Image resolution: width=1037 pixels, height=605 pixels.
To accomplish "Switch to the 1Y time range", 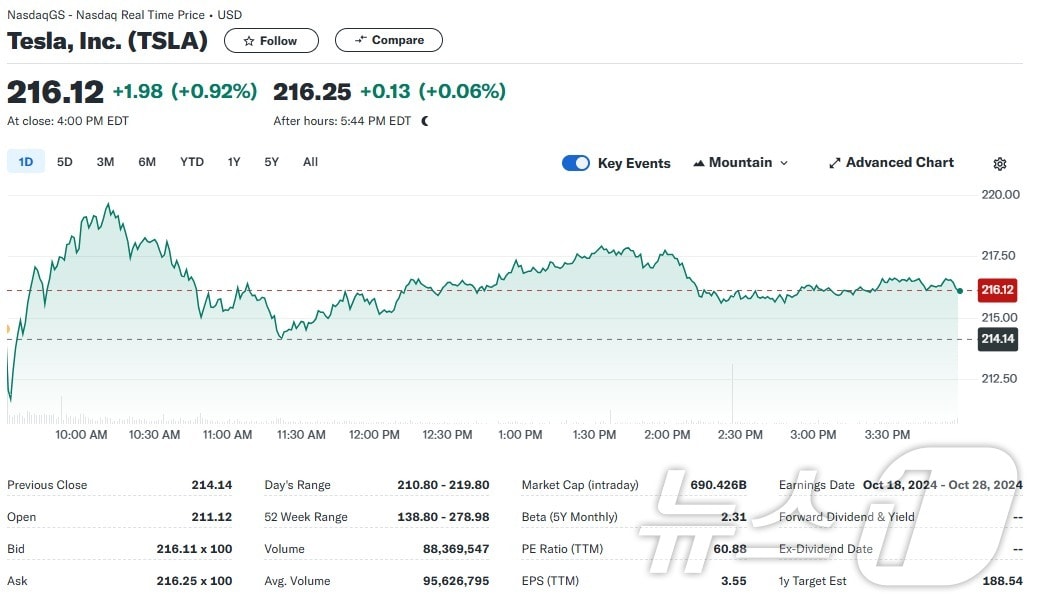I will coord(233,161).
